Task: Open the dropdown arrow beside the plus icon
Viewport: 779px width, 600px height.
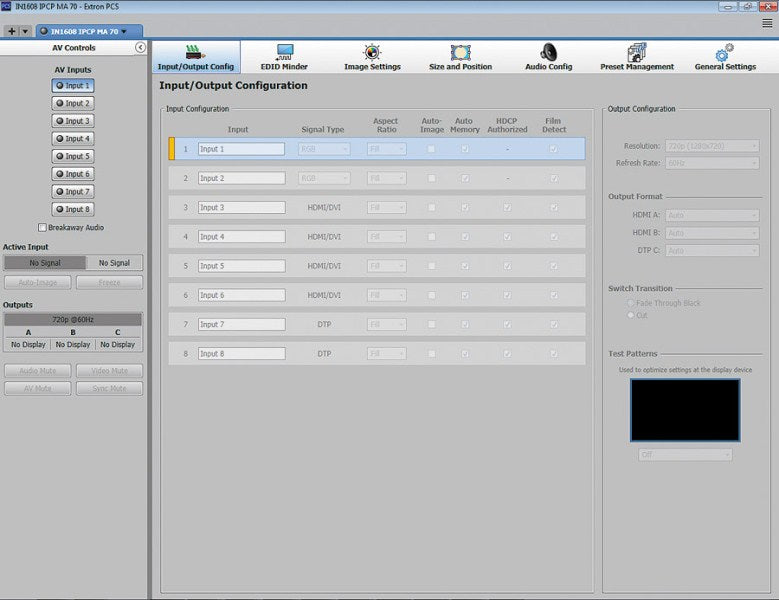Action: click(x=25, y=31)
